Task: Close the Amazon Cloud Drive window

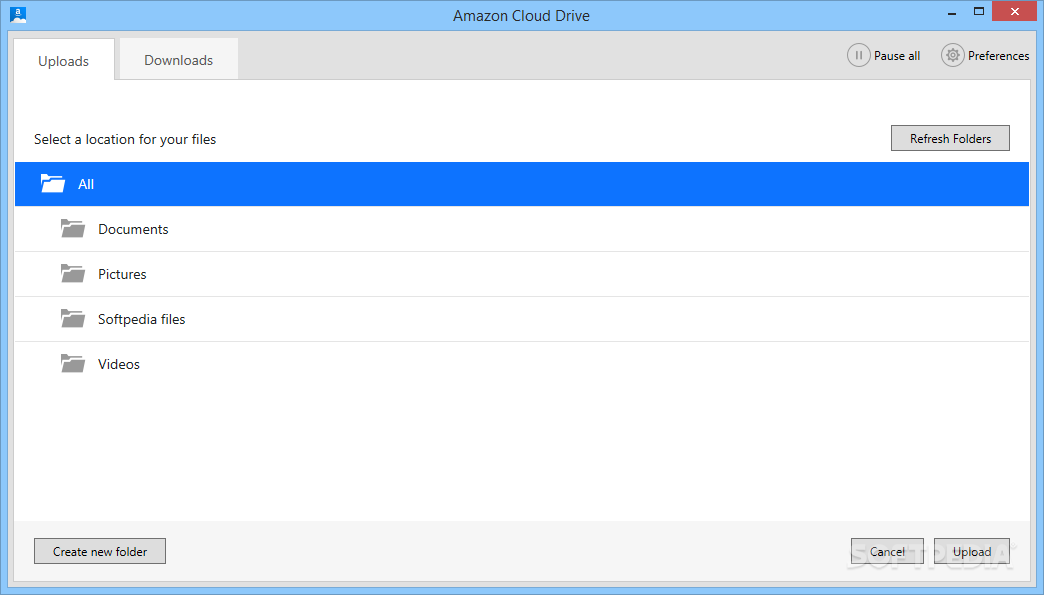Action: coord(1015,11)
